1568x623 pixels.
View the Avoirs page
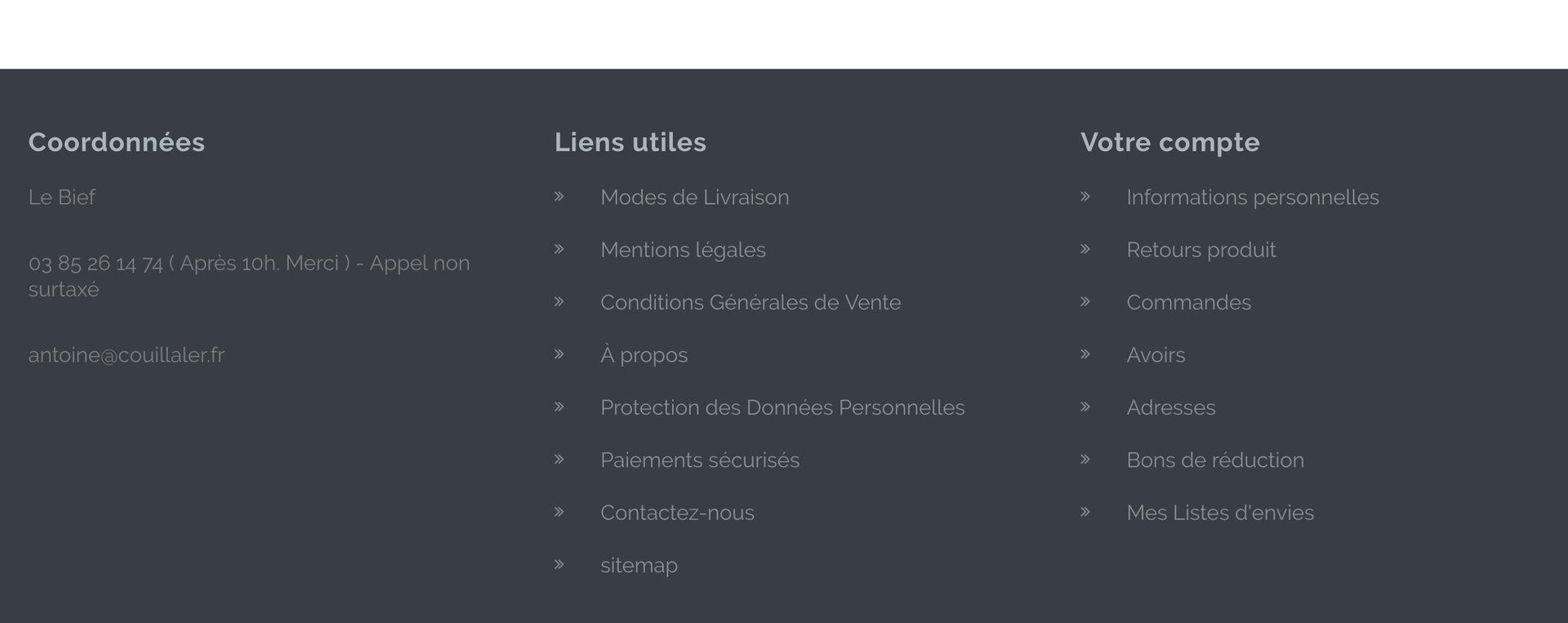pos(1156,355)
